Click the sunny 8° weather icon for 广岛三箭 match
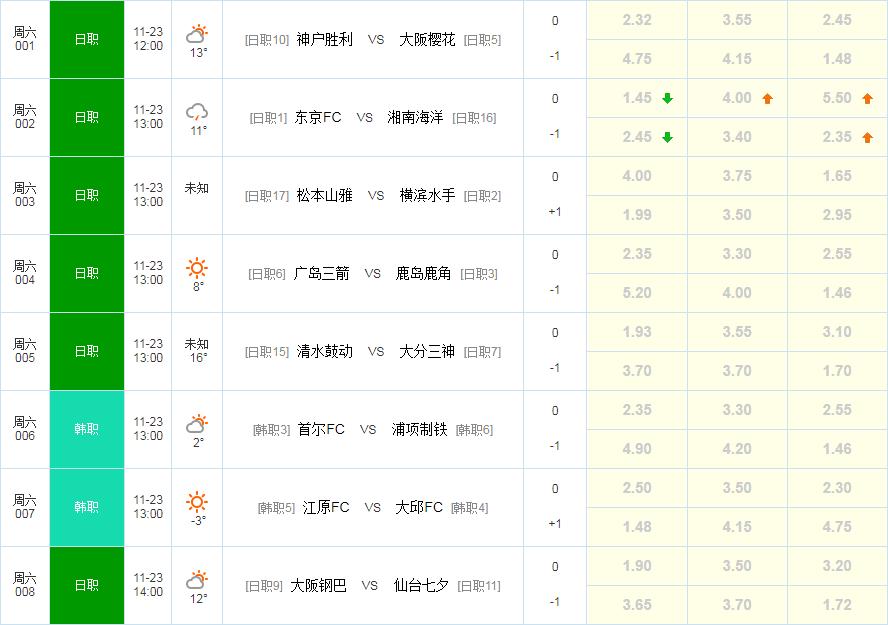 (196, 268)
